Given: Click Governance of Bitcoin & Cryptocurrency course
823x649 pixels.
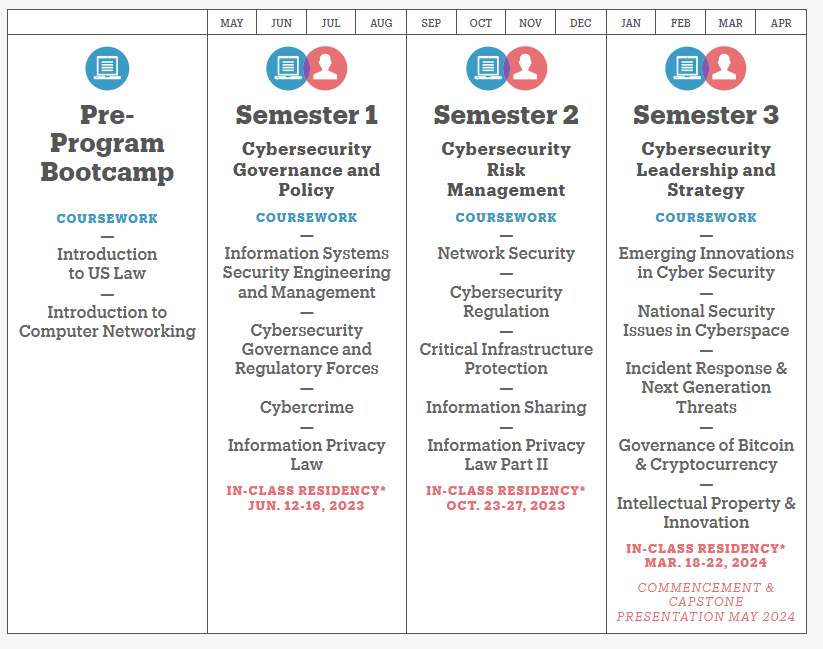Looking at the screenshot, I should (706, 455).
